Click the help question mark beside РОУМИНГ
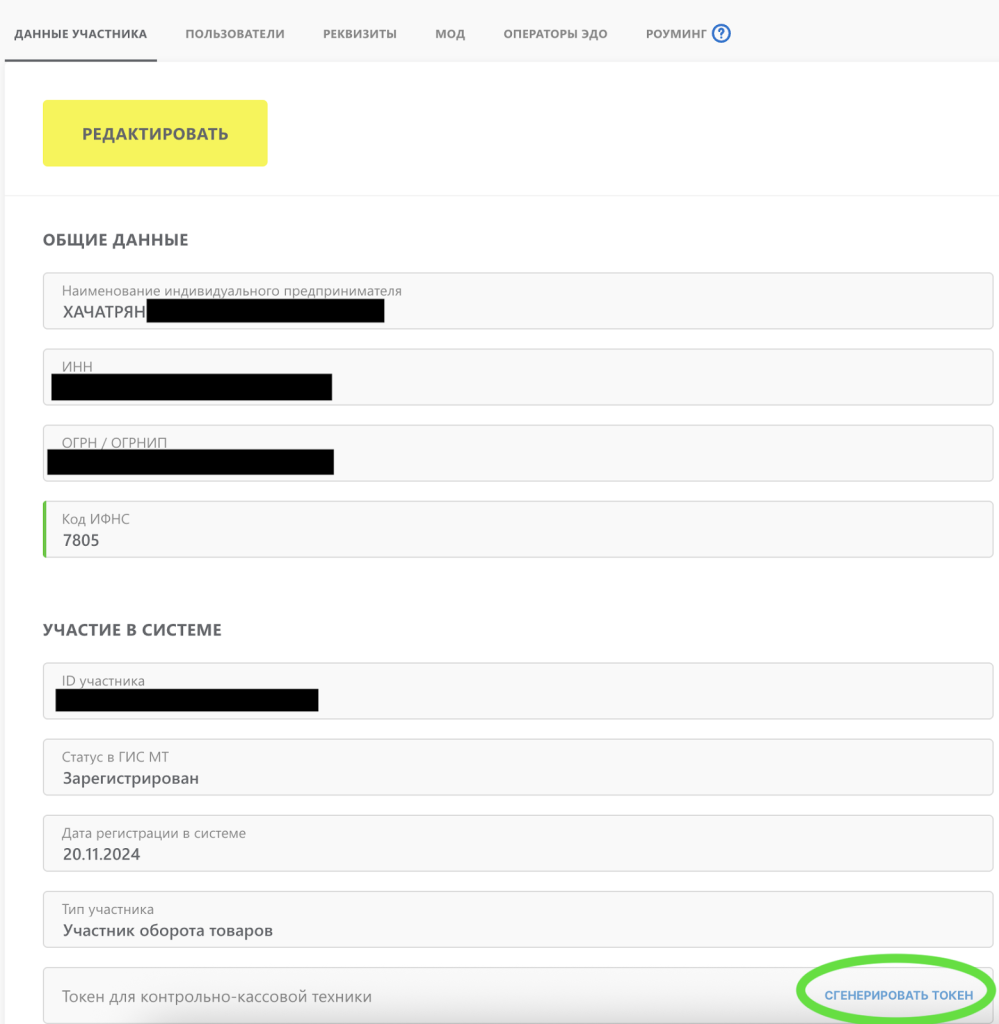Image resolution: width=999 pixels, height=1024 pixels. pos(721,34)
